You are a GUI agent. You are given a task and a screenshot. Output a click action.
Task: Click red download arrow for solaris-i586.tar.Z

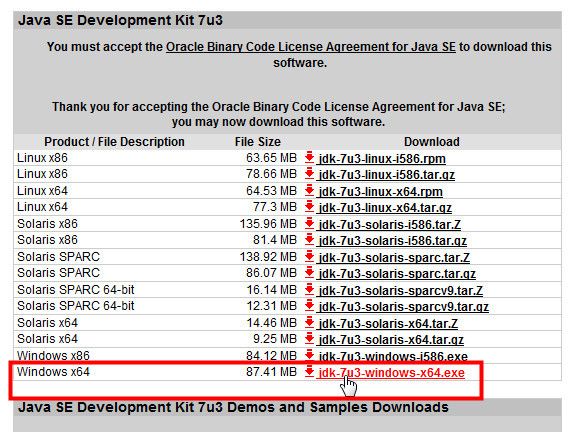pyautogui.click(x=309, y=223)
